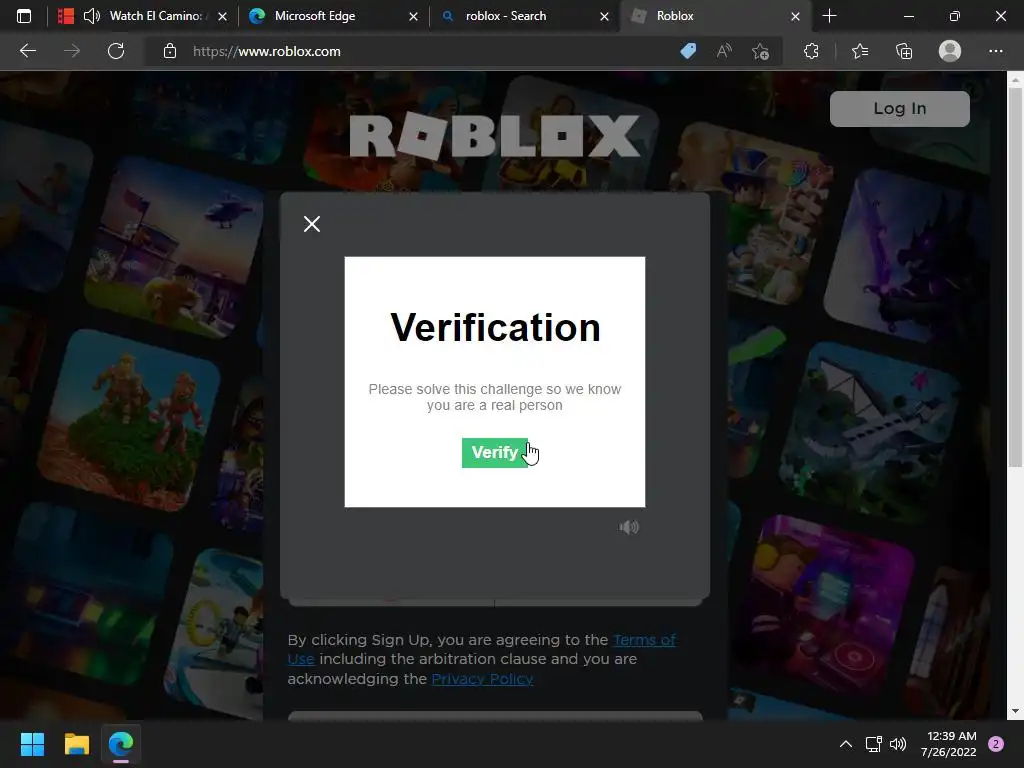This screenshot has height=768, width=1024.
Task: Close the Roblox tab
Action: [x=795, y=16]
